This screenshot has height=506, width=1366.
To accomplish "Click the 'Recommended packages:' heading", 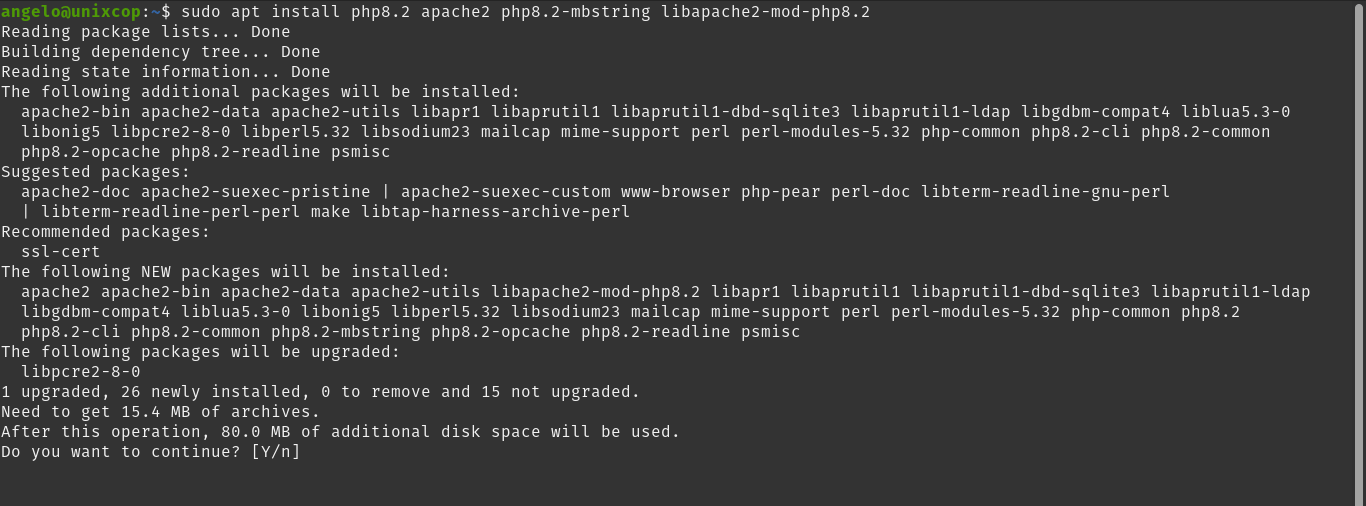I will pos(106,232).
